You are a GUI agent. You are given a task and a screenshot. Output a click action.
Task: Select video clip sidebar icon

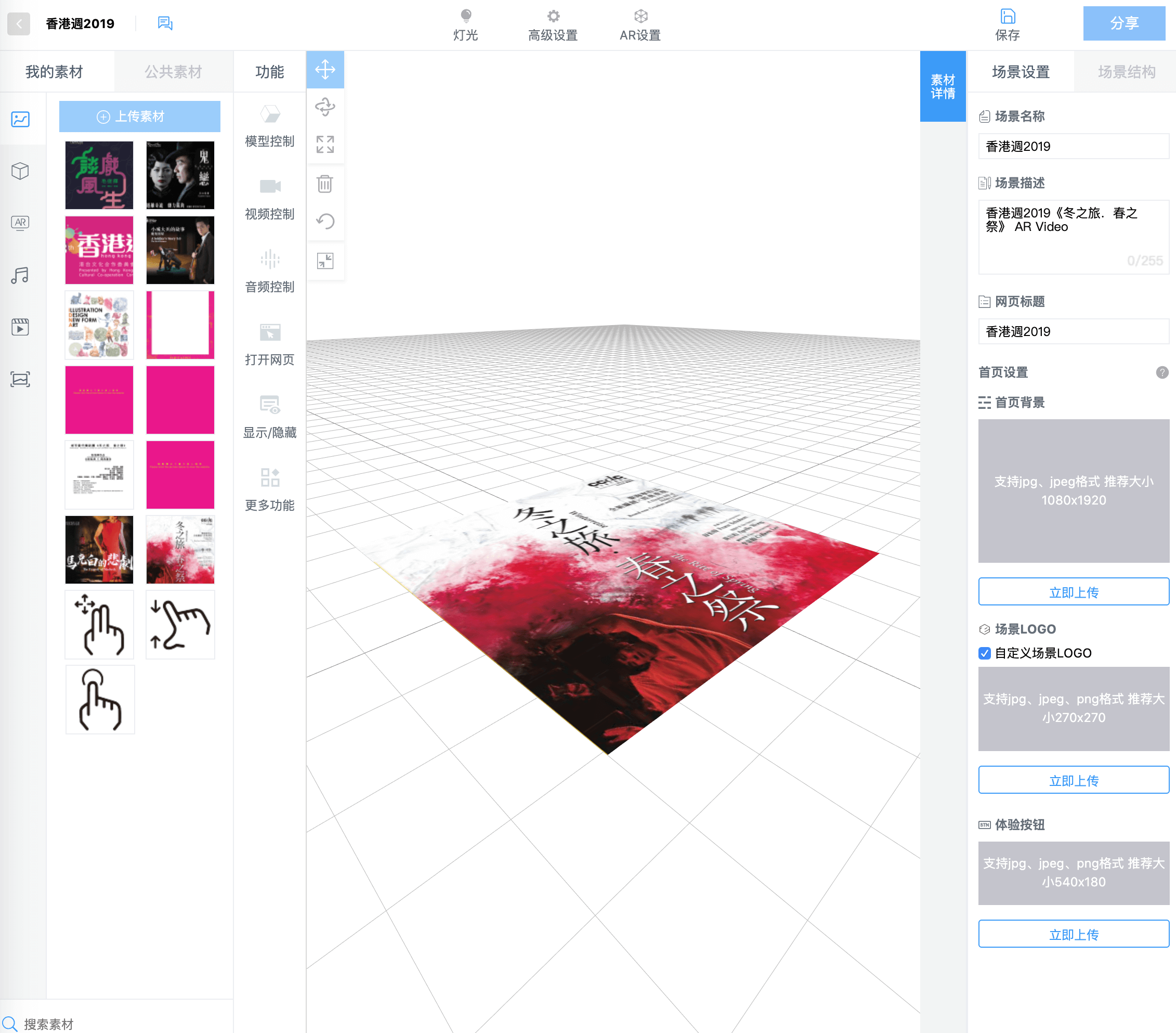(20, 327)
